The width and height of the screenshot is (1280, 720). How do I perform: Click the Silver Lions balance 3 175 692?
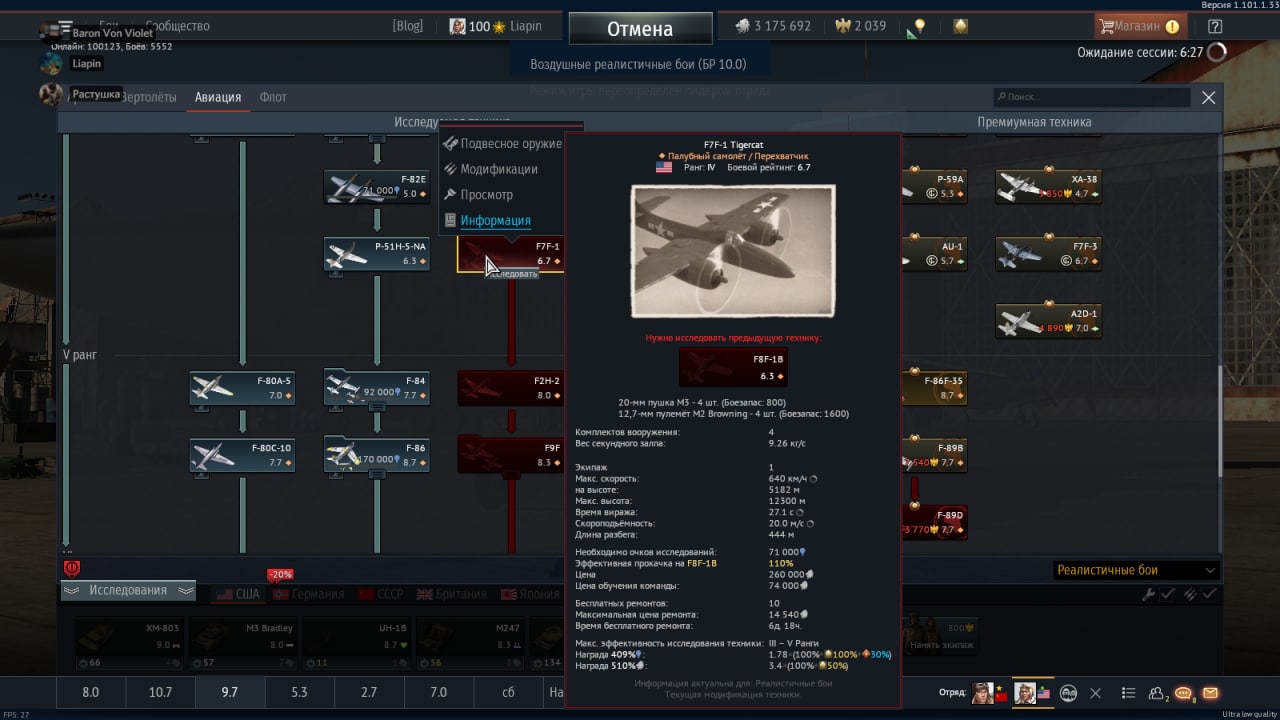(773, 26)
